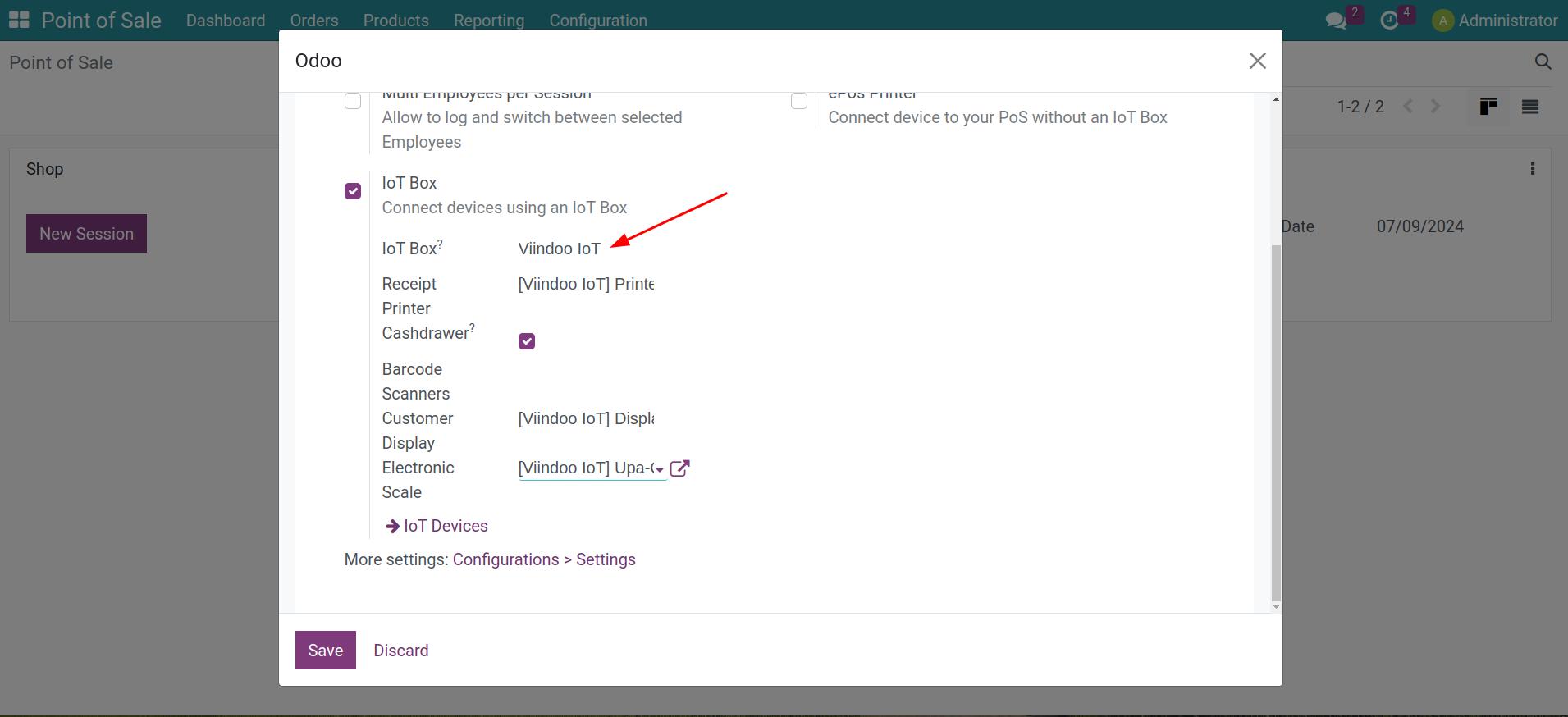1568x717 pixels.
Task: Open the Reporting menu
Action: click(x=488, y=21)
